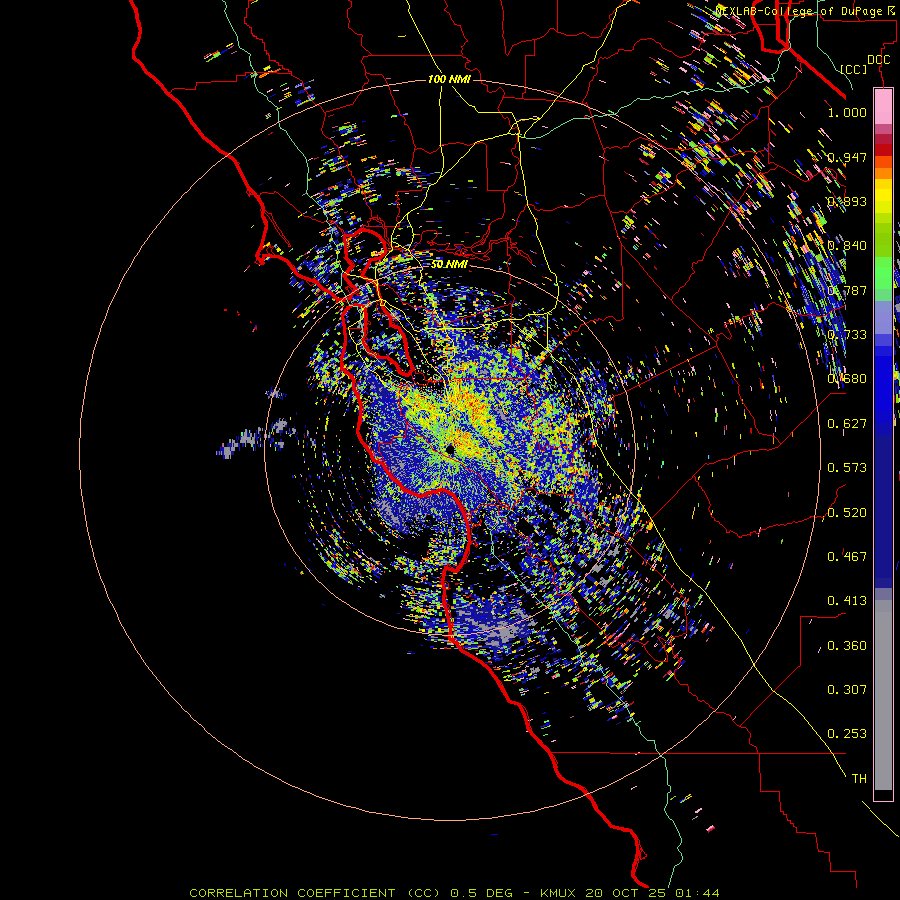This screenshot has width=900, height=900.
Task: Select the 0.733 legend value
Action: pos(847,335)
